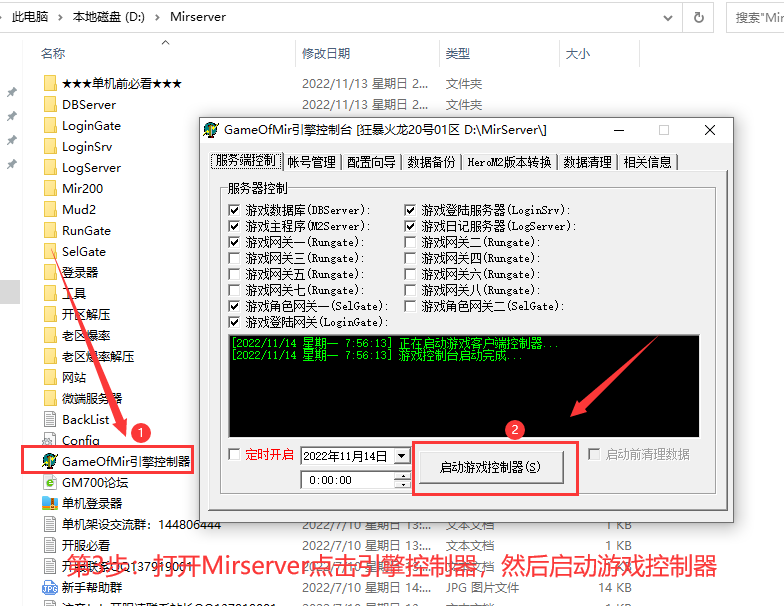Image resolution: width=784 pixels, height=606 pixels.
Task: Click the console window title bar icon
Action: tap(211, 130)
